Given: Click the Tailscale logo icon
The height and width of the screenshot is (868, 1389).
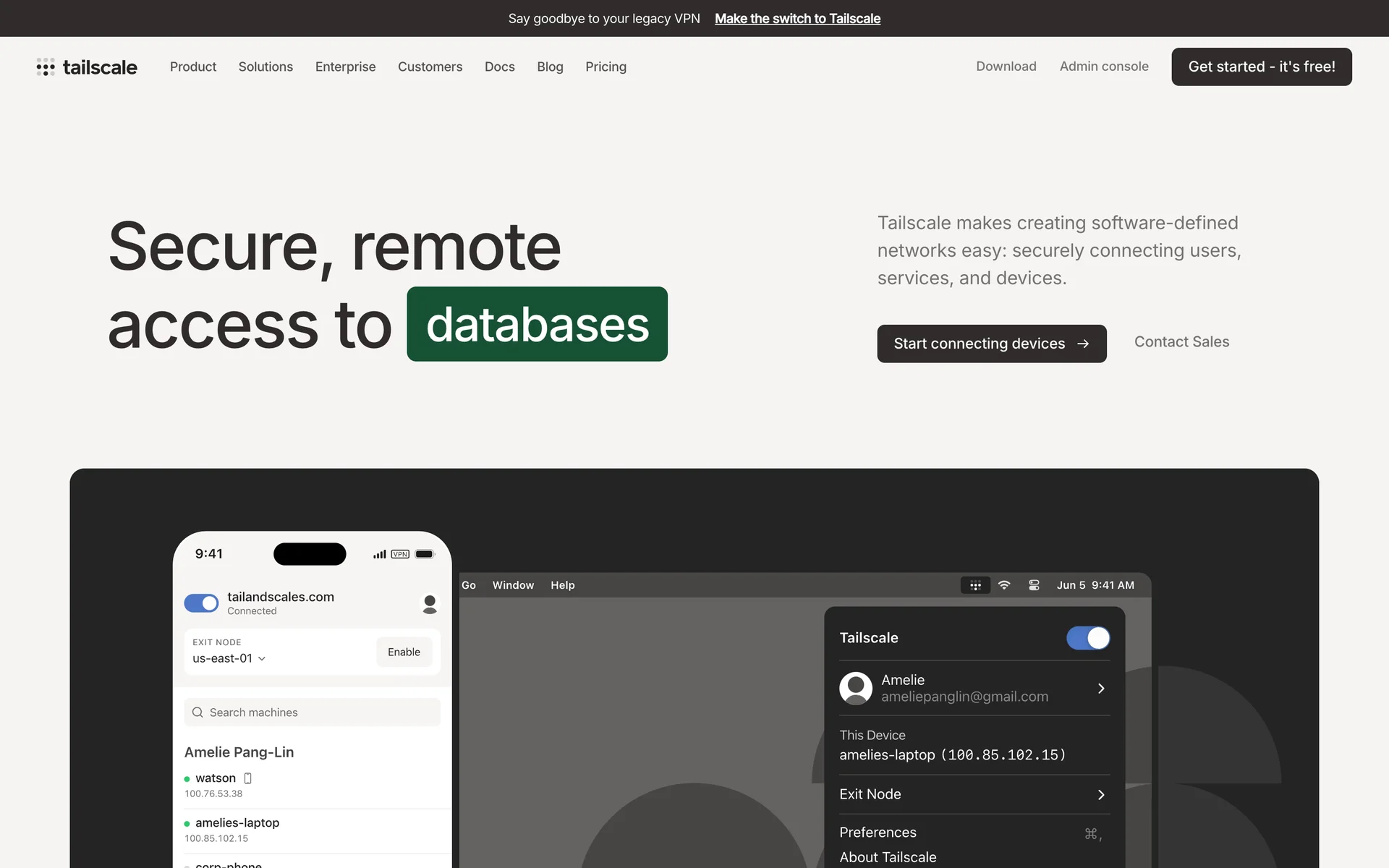Looking at the screenshot, I should coord(46,67).
